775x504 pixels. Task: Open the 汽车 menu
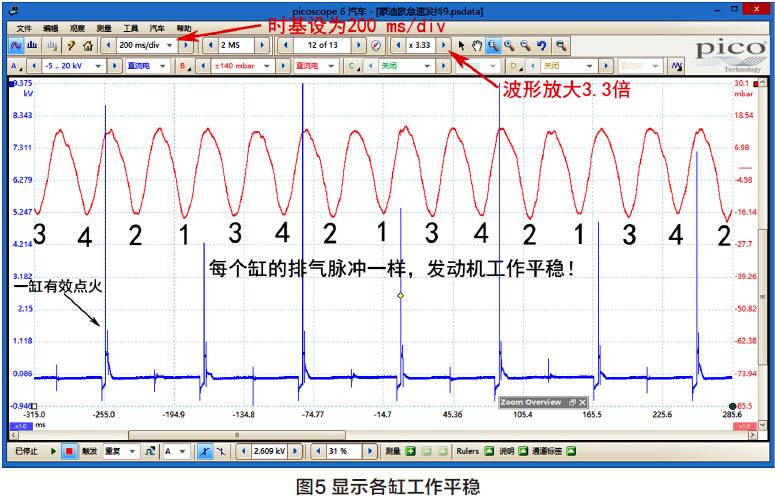[x=157, y=29]
